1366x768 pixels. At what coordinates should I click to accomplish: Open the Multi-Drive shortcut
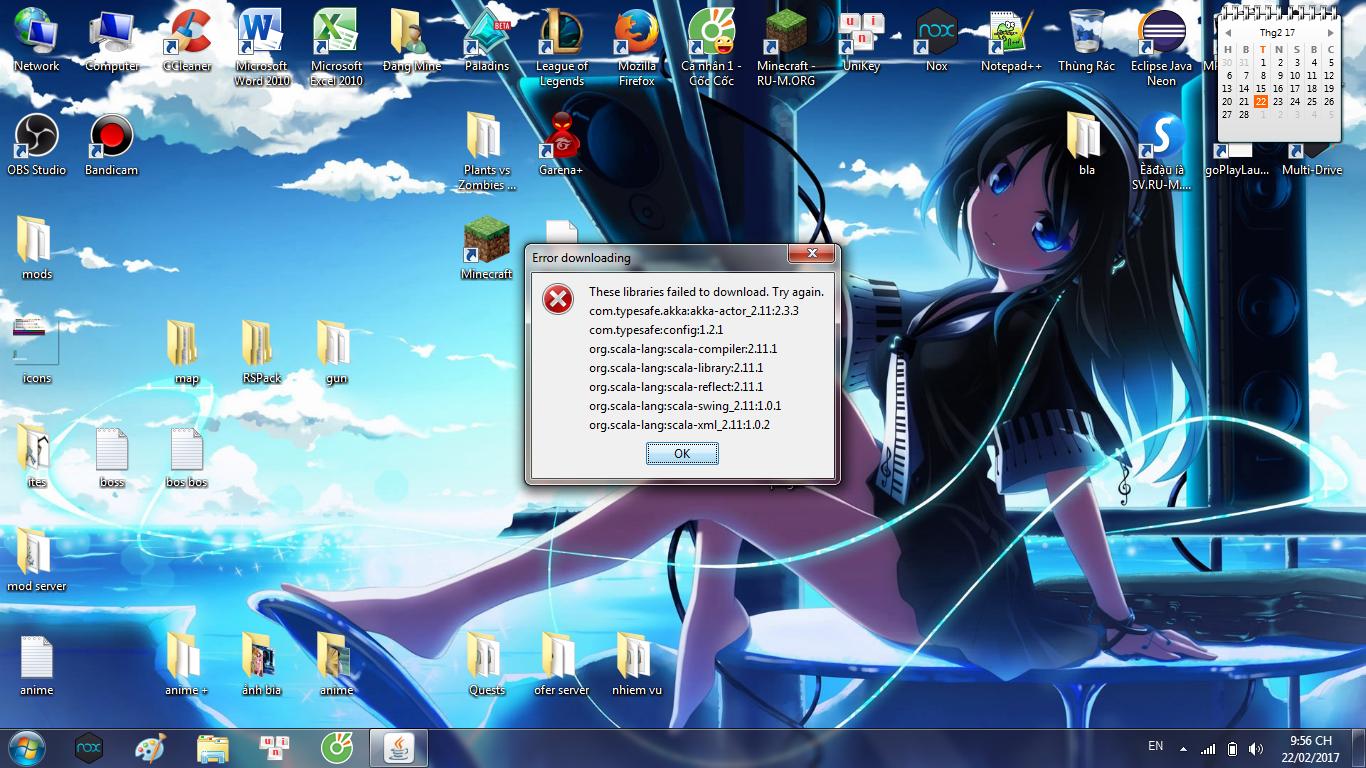tap(1312, 160)
